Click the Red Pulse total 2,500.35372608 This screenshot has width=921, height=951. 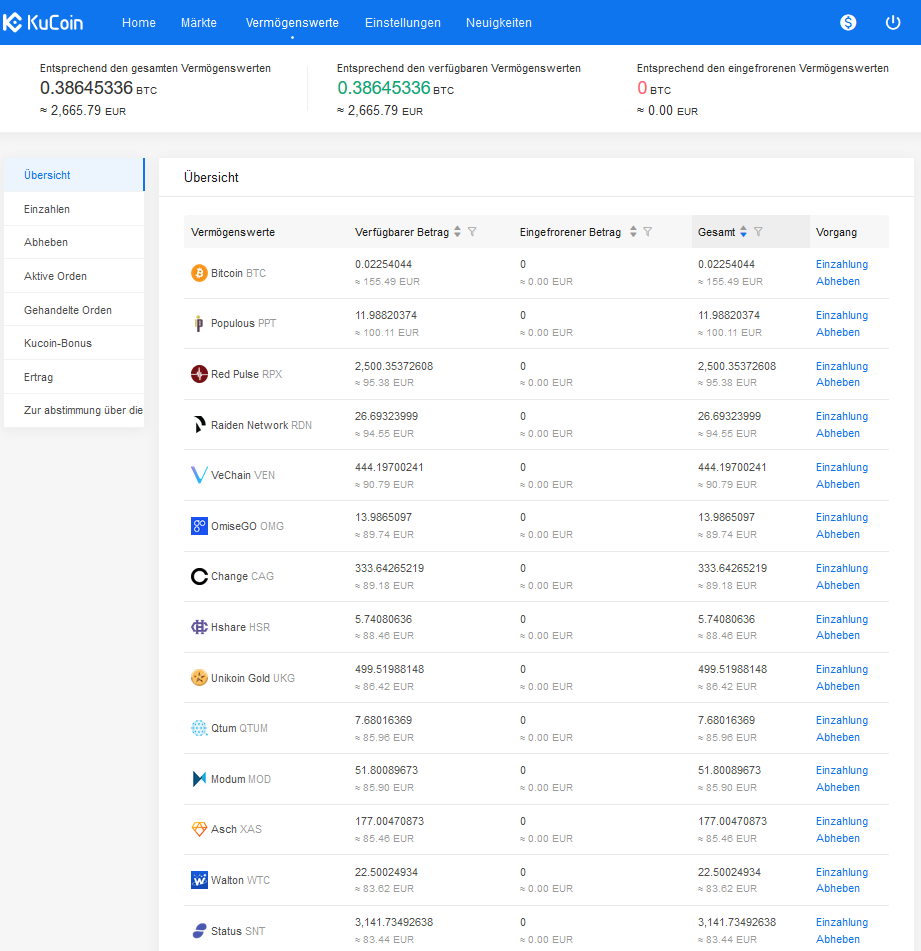[x=737, y=366]
